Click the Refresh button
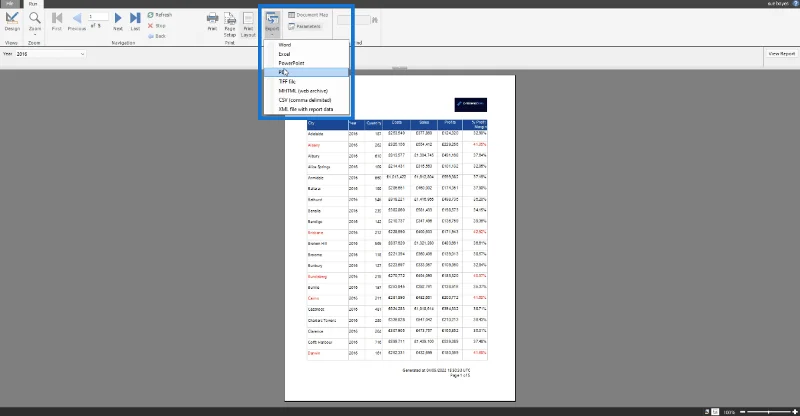The width and height of the screenshot is (800, 416). (160, 15)
